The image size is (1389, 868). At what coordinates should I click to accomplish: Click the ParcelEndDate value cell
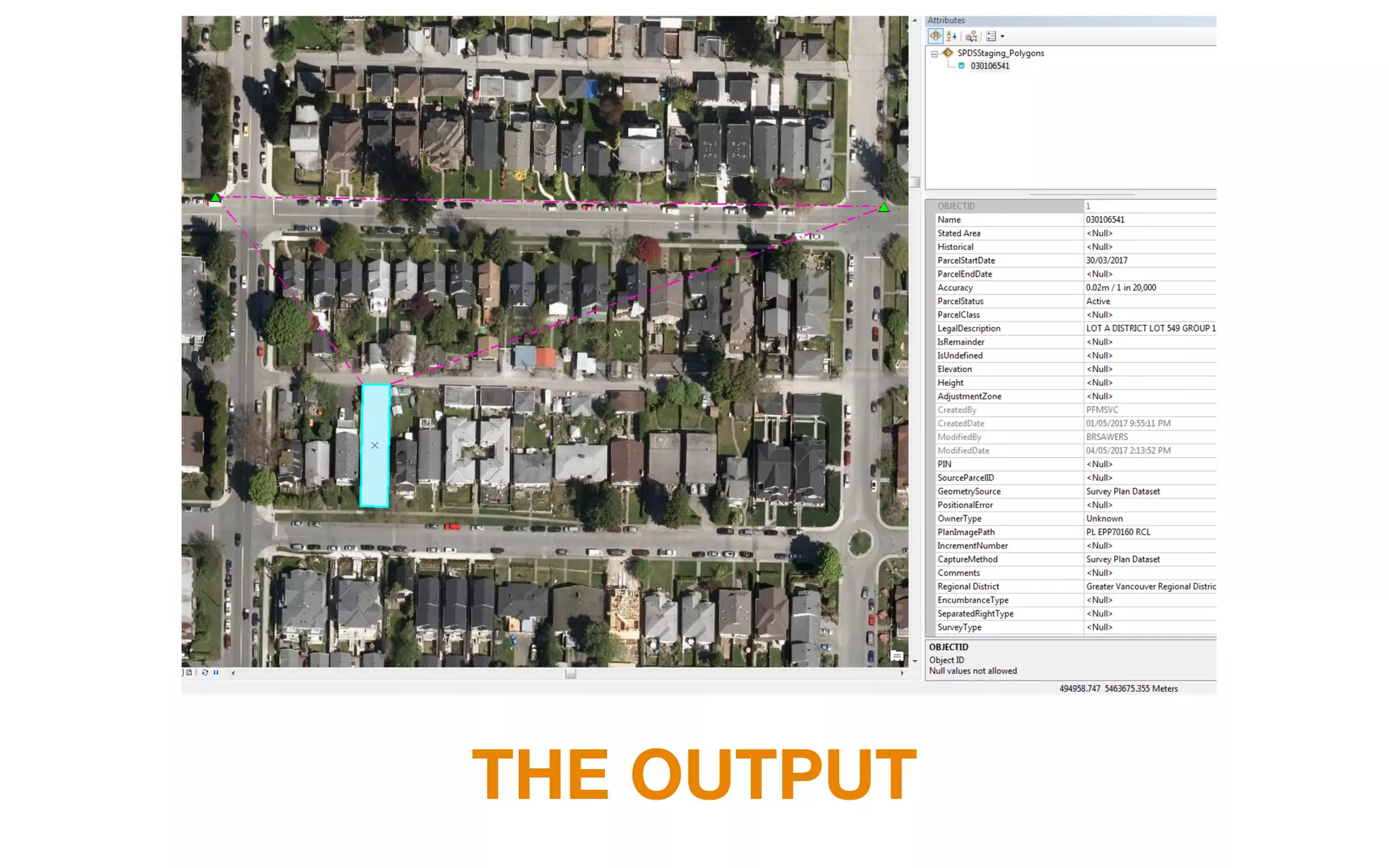click(x=1150, y=274)
